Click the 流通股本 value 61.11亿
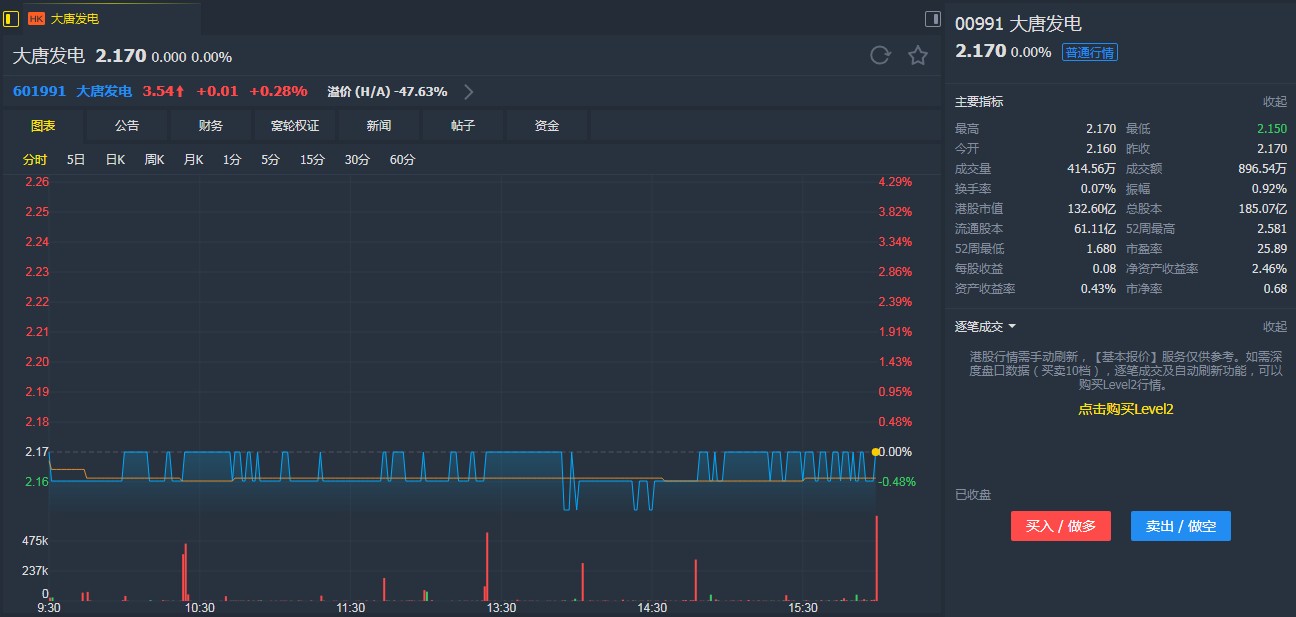Image resolution: width=1296 pixels, height=617 pixels. coord(1095,229)
